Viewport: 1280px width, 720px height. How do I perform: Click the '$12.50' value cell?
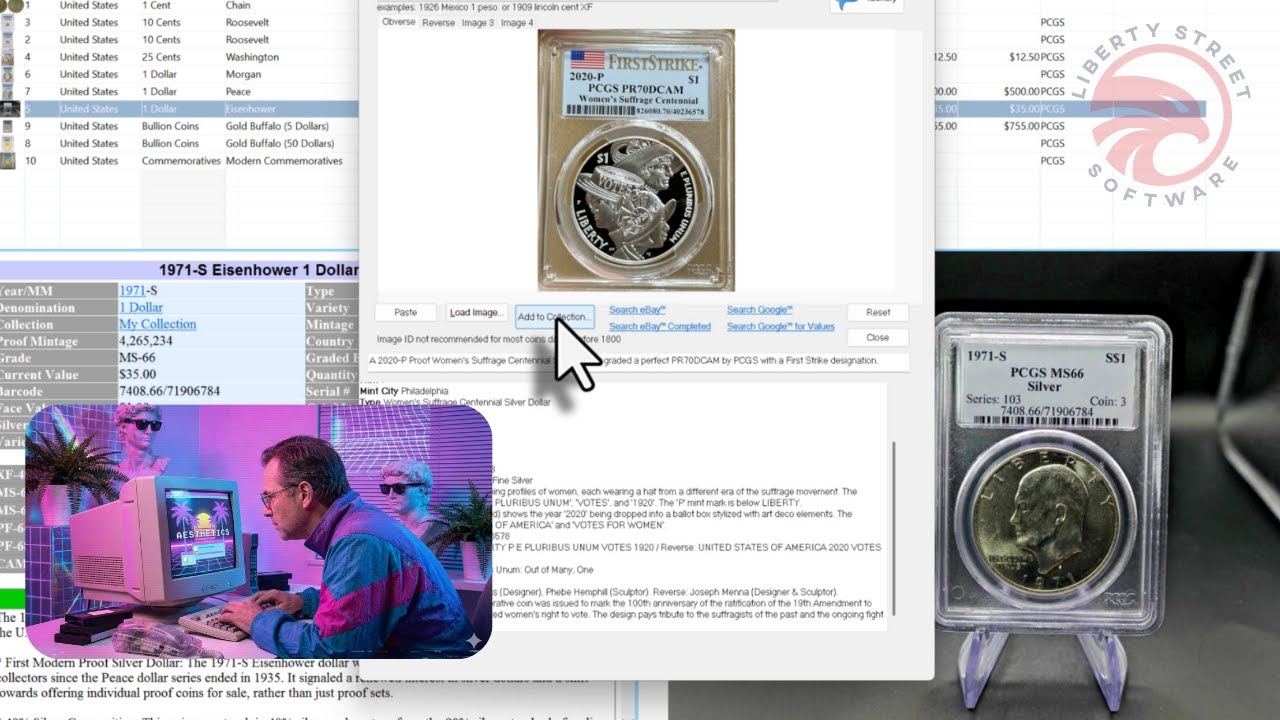coord(1022,57)
